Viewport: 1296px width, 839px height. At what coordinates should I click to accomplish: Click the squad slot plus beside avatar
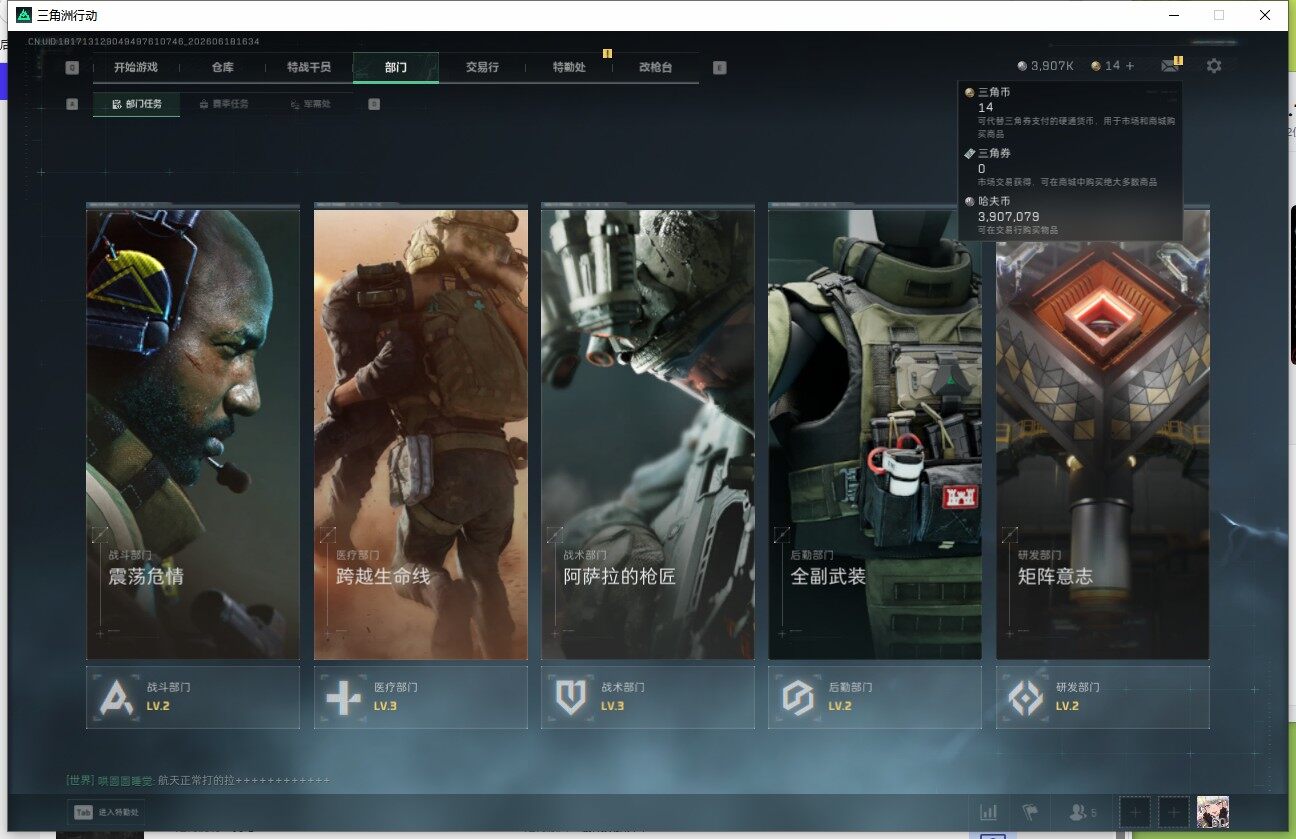tap(1173, 813)
